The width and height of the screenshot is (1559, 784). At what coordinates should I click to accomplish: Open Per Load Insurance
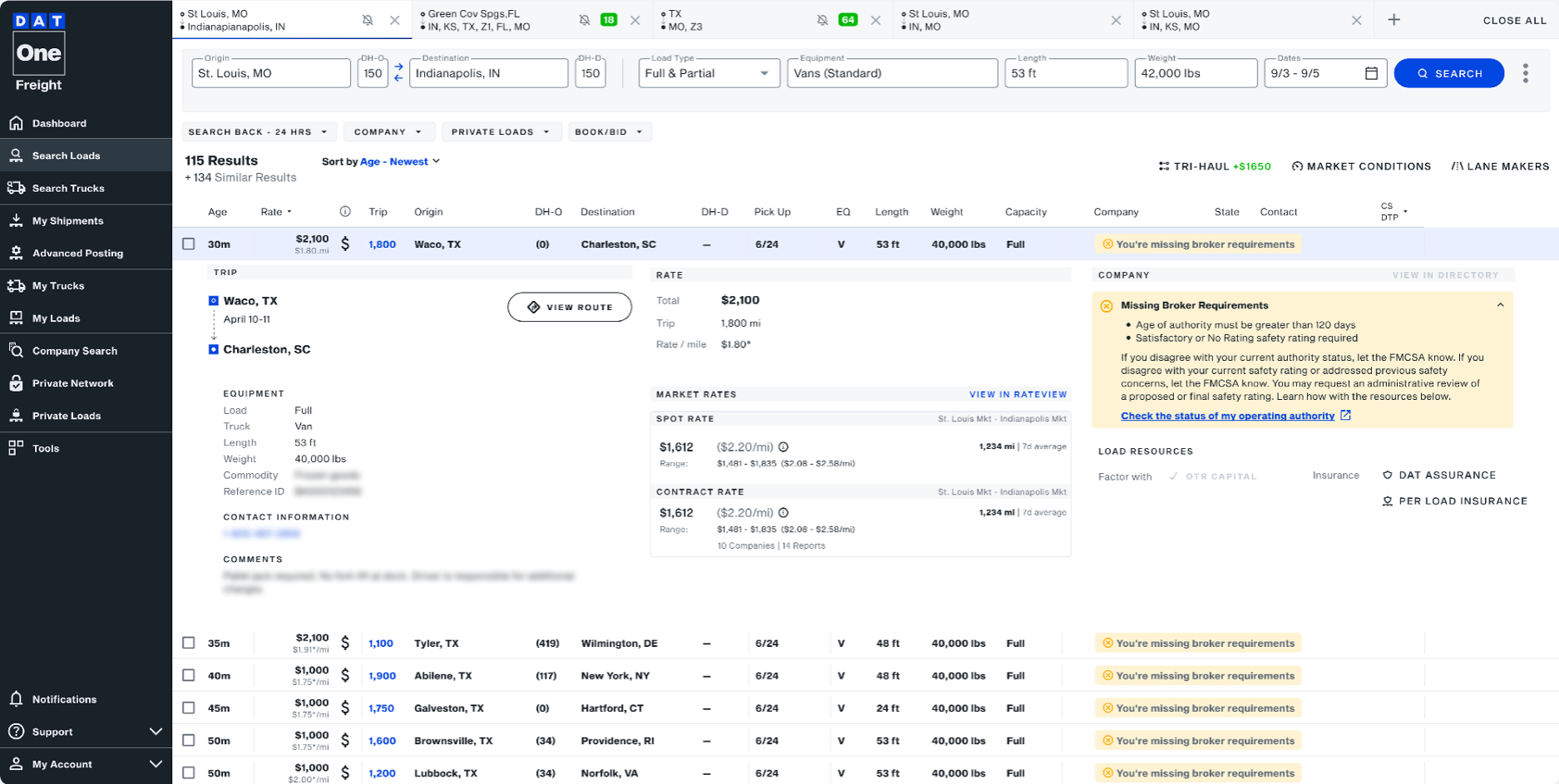pos(1455,500)
